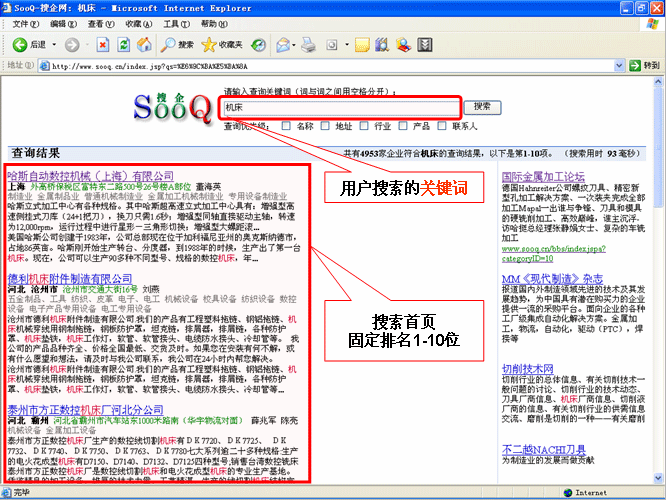This screenshot has width=666, height=500.
Task: Open MM《现代制造》杂志 link
Action: click(x=552, y=279)
